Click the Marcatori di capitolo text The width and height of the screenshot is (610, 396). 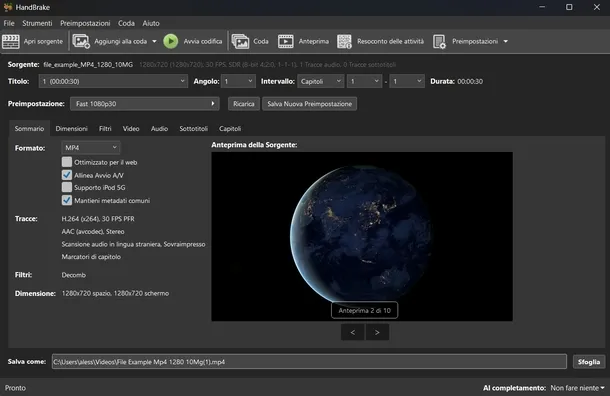click(x=91, y=257)
